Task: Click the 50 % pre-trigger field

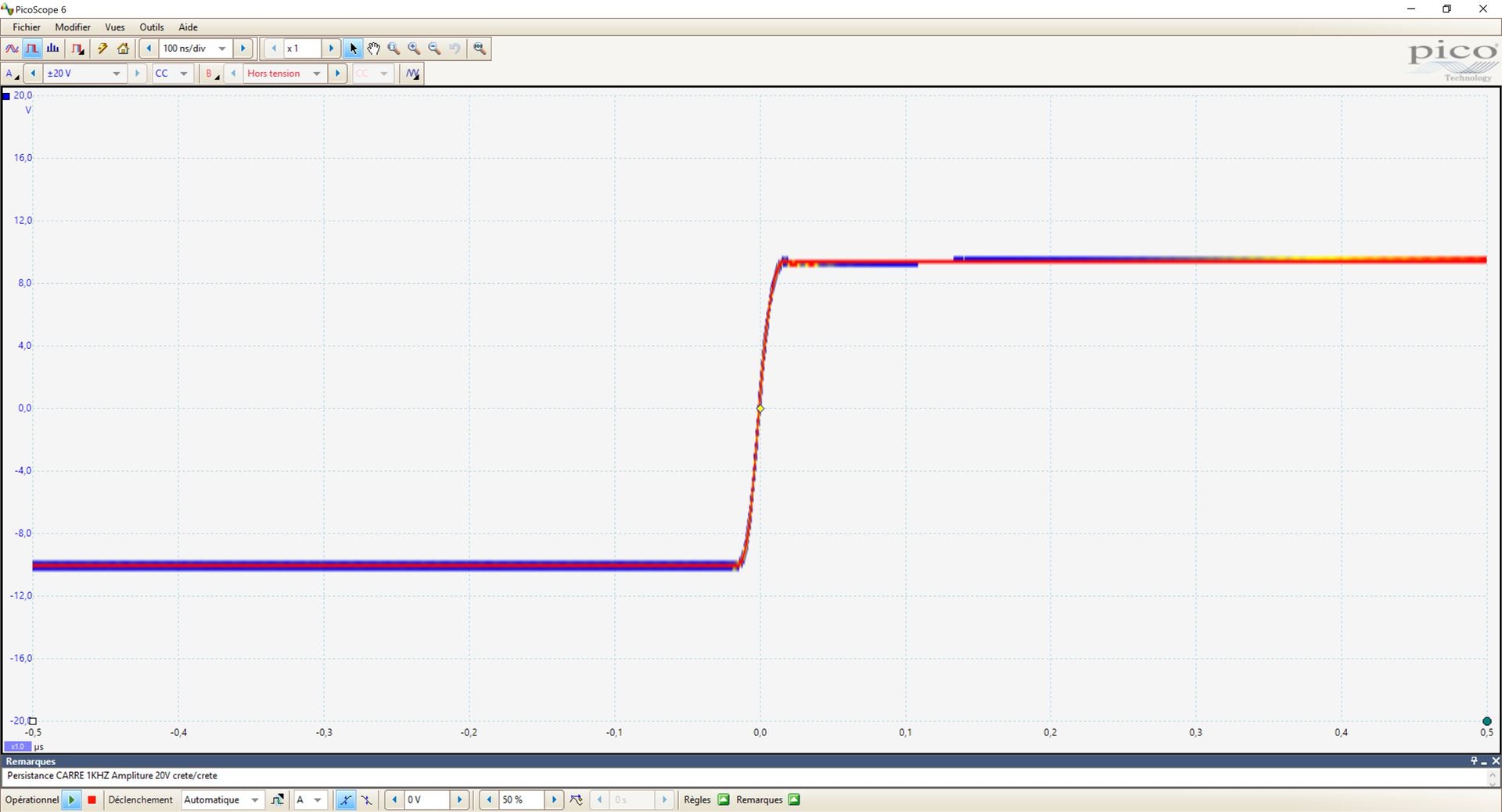Action: 521,800
